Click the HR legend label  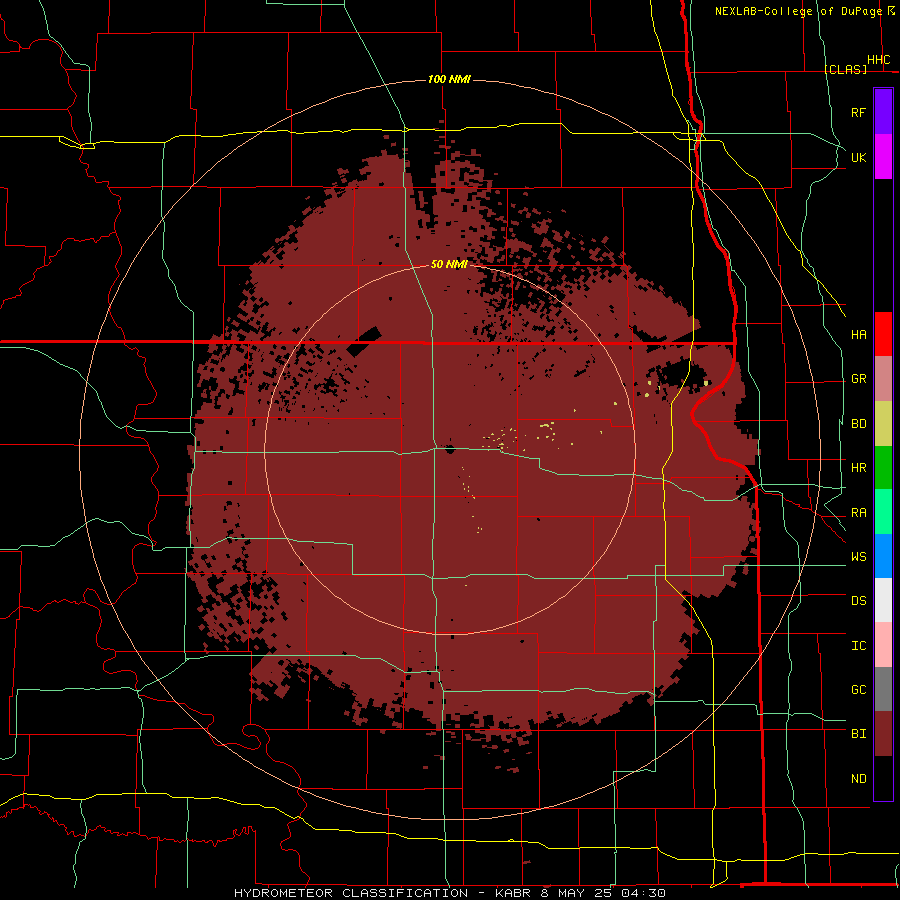[x=859, y=468]
